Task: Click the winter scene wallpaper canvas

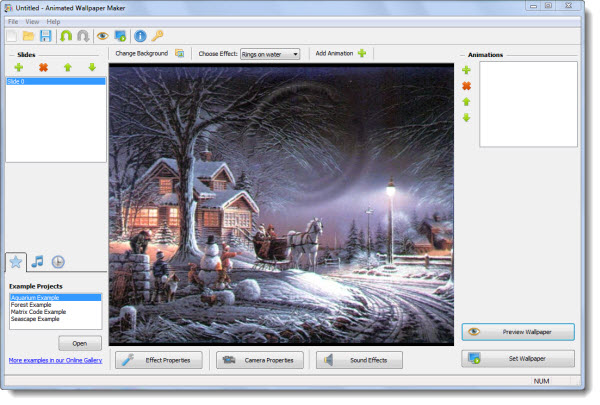Action: pos(281,204)
